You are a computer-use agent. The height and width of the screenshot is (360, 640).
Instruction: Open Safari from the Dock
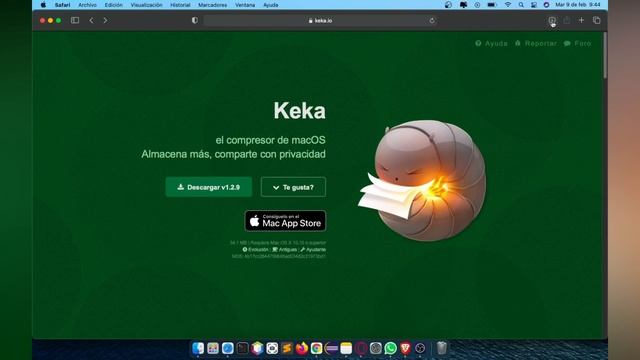pyautogui.click(x=227, y=348)
